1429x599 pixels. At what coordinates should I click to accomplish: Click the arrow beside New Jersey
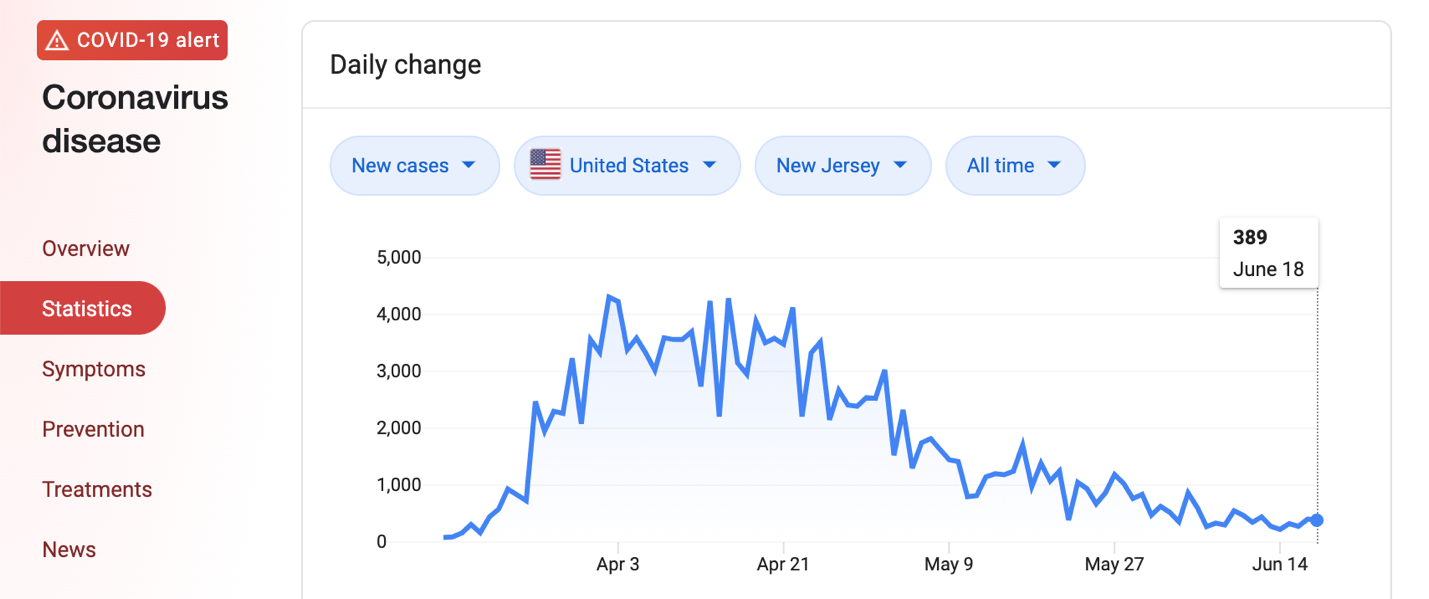tap(900, 165)
